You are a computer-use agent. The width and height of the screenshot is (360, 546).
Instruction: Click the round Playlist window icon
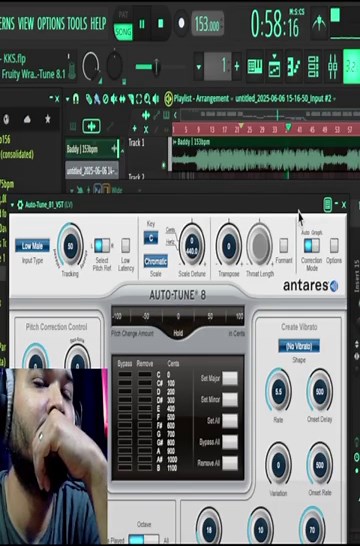169,99
